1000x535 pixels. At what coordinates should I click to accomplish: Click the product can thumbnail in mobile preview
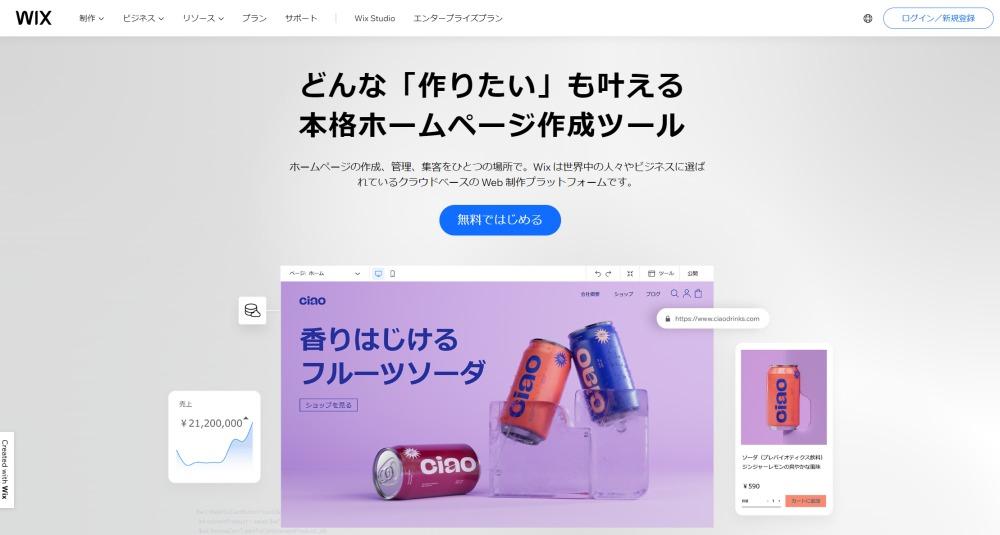pos(783,397)
